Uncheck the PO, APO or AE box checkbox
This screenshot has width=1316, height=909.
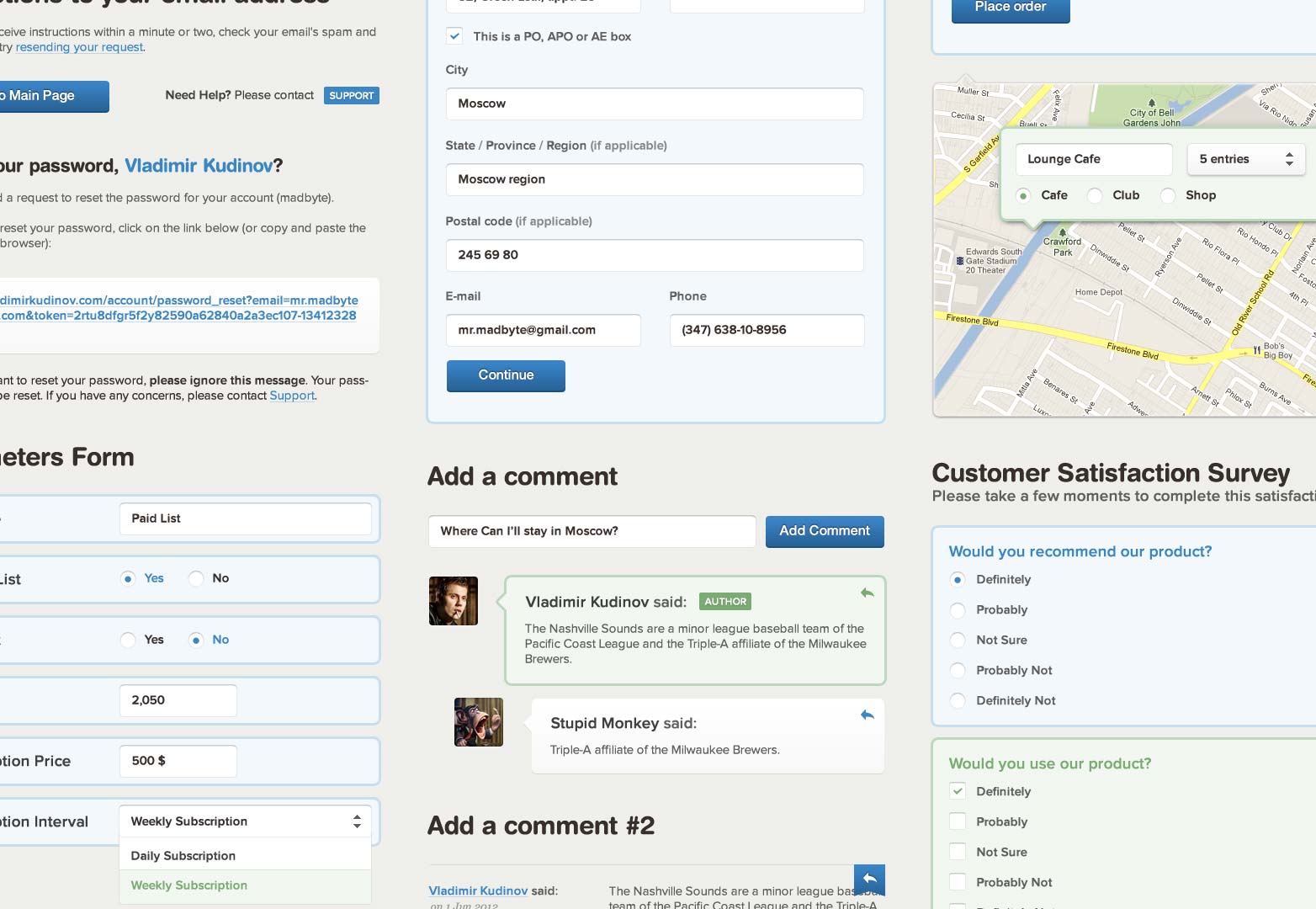[x=454, y=36]
